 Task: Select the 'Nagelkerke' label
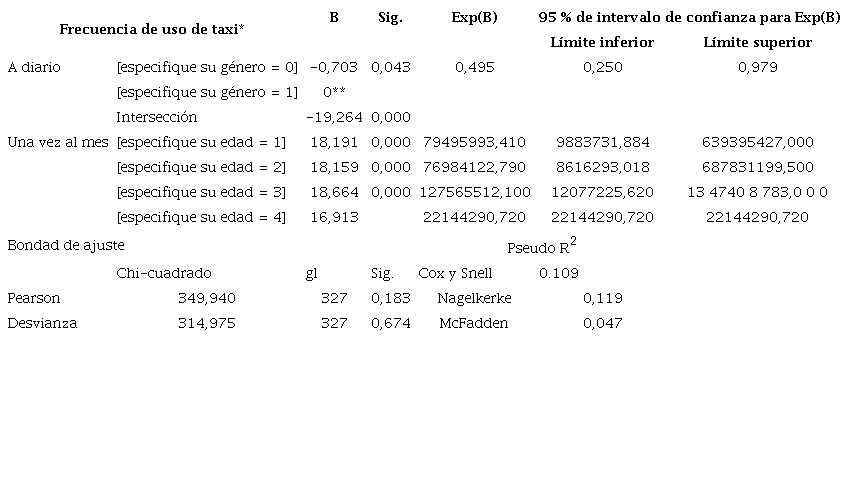click(x=474, y=298)
